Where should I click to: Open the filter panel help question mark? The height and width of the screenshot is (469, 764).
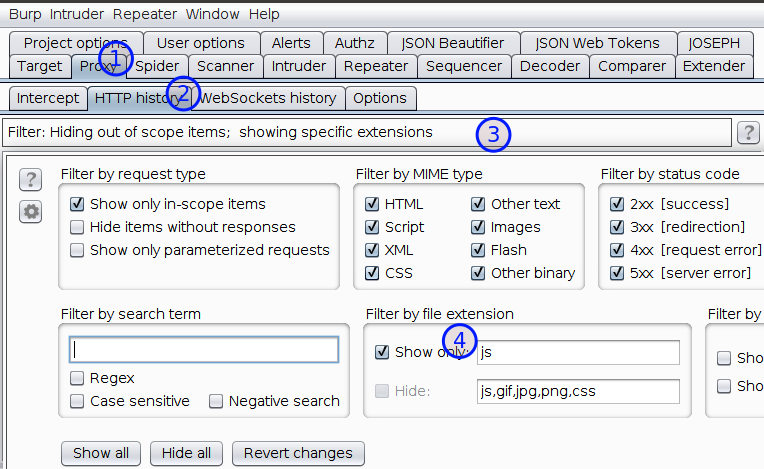tap(30, 180)
